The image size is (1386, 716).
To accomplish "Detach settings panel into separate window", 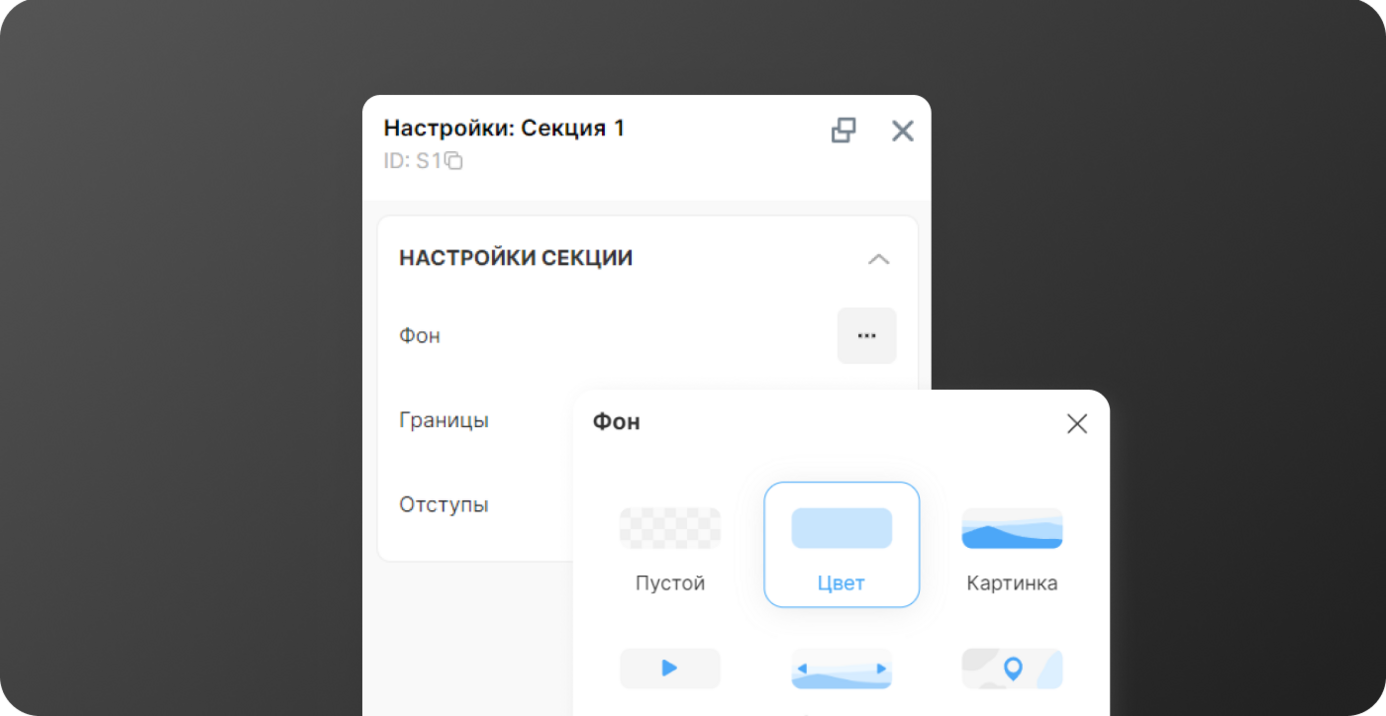I will pos(843,131).
